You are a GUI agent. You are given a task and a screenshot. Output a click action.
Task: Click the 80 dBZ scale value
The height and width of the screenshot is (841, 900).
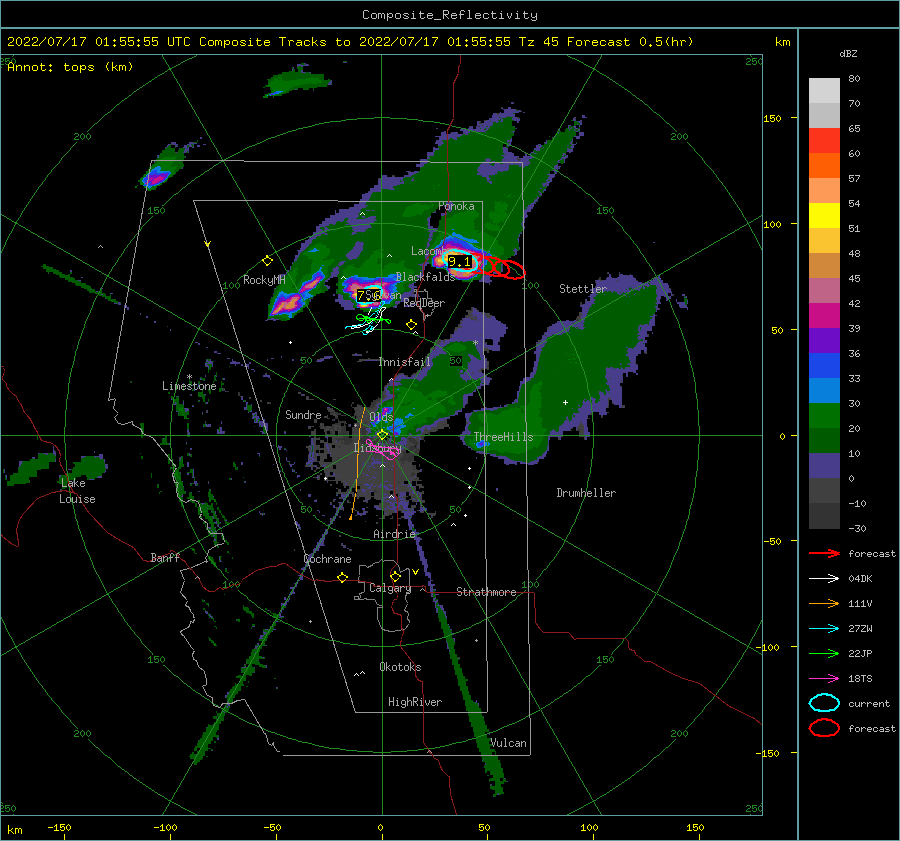pyautogui.click(x=854, y=79)
